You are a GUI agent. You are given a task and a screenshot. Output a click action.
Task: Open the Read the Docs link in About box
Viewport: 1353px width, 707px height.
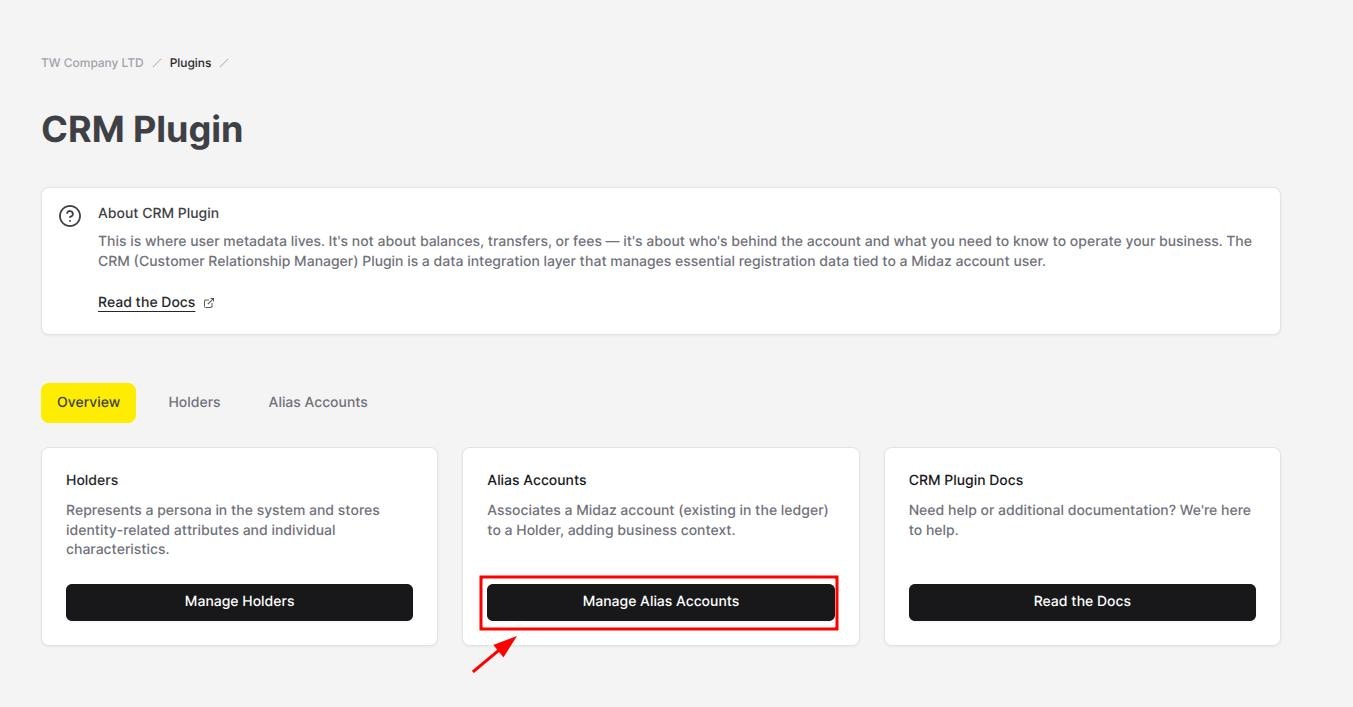(x=147, y=302)
